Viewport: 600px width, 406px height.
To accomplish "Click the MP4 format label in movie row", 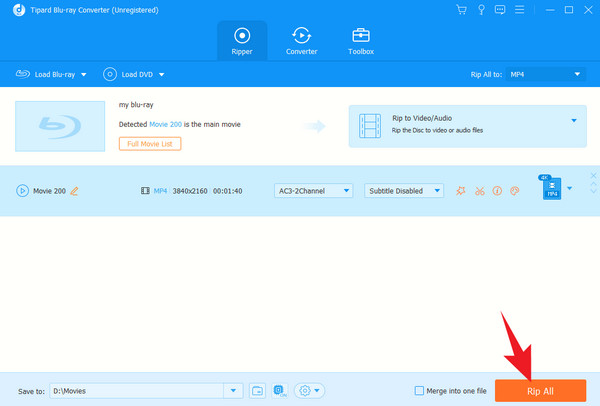I will click(160, 191).
